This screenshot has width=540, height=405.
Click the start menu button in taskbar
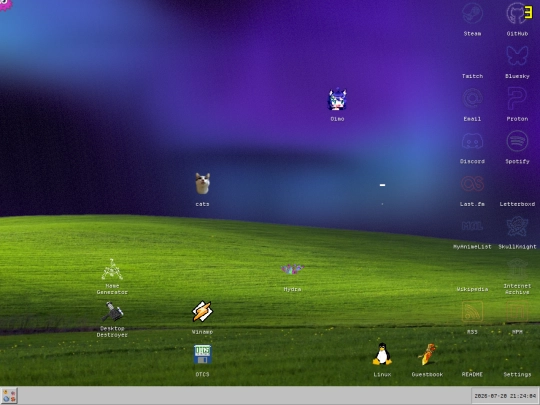tap(9, 396)
